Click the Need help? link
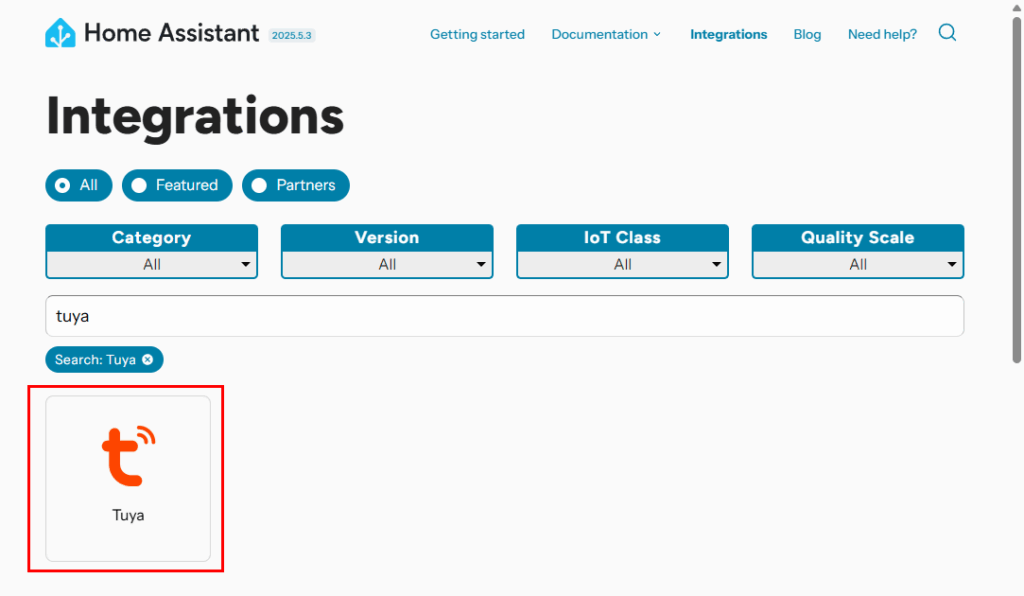Screen dimensions: 1024x596 pos(882,34)
